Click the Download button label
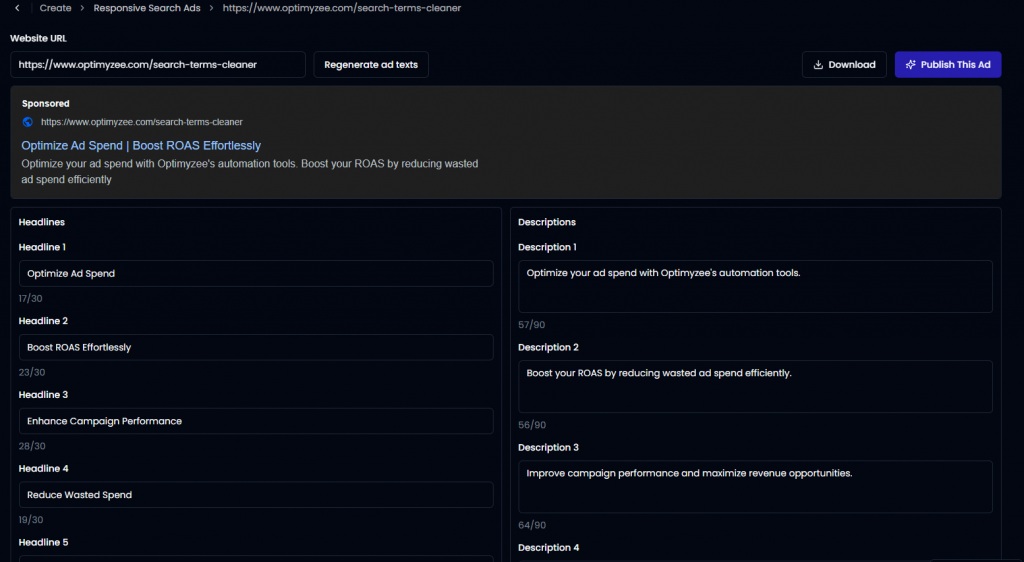The image size is (1024, 562). (851, 65)
